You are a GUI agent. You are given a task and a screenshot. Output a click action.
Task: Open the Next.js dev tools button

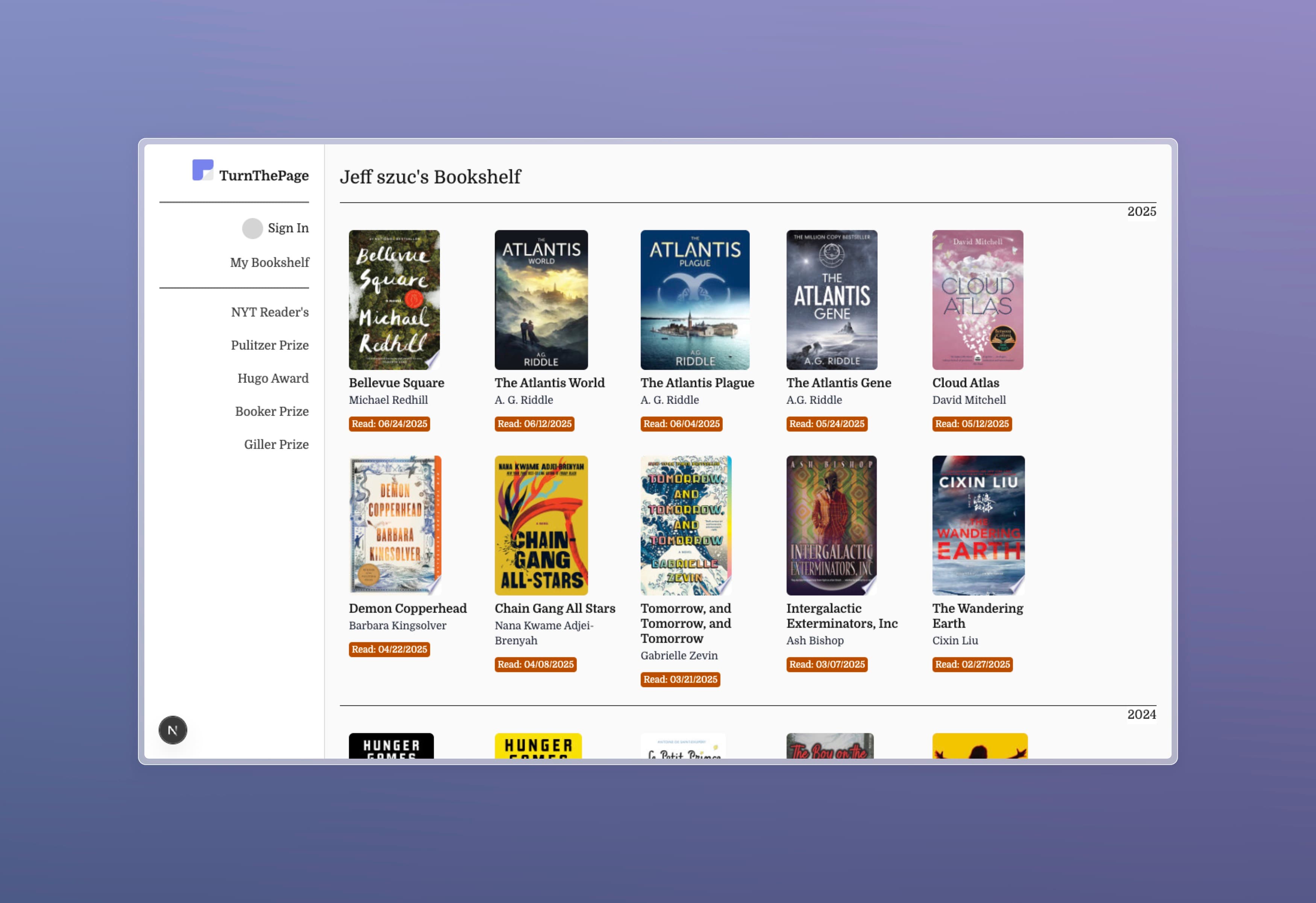tap(173, 730)
